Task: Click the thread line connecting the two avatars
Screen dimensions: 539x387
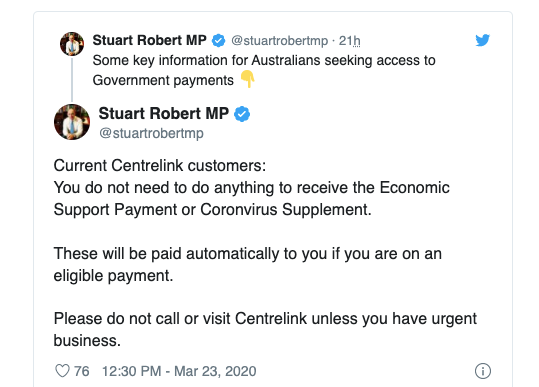Action: pyautogui.click(x=72, y=80)
